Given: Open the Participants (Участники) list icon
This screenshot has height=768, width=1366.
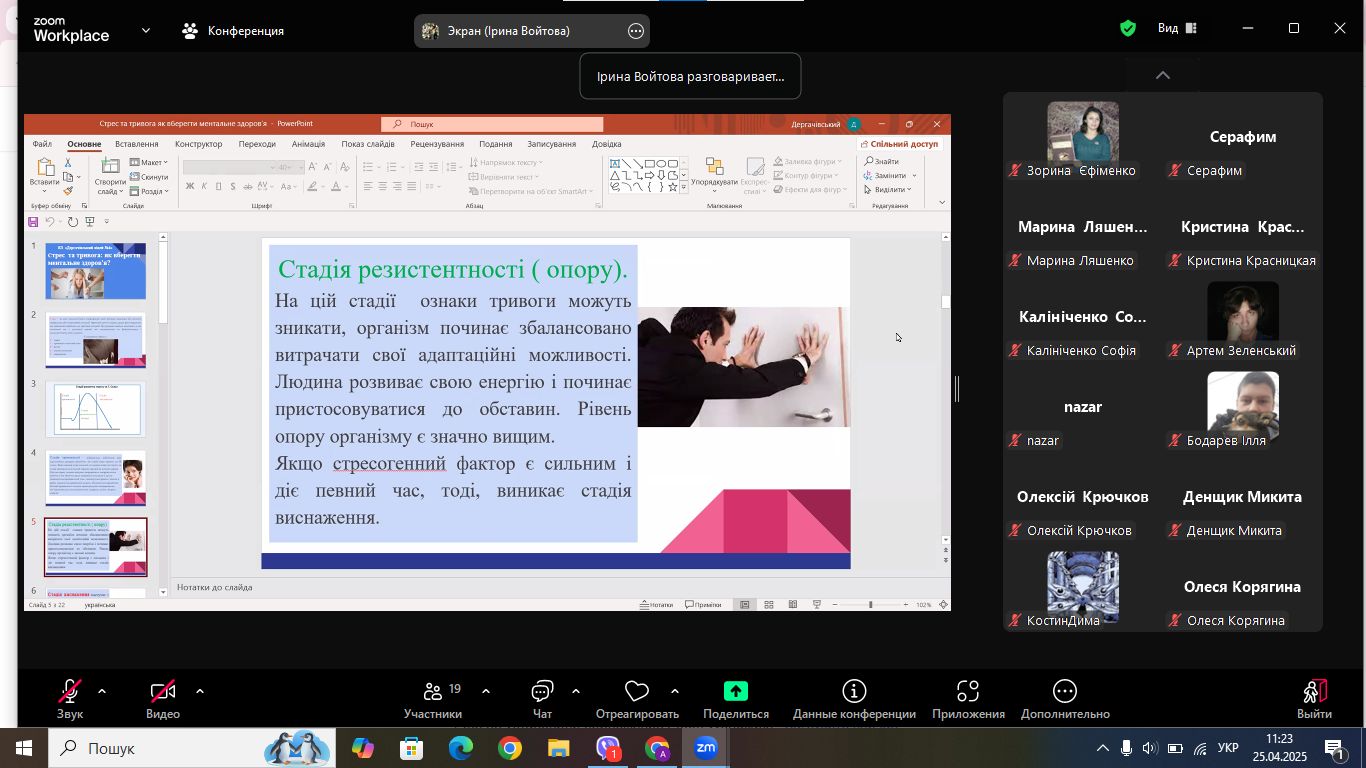Looking at the screenshot, I should (x=433, y=691).
